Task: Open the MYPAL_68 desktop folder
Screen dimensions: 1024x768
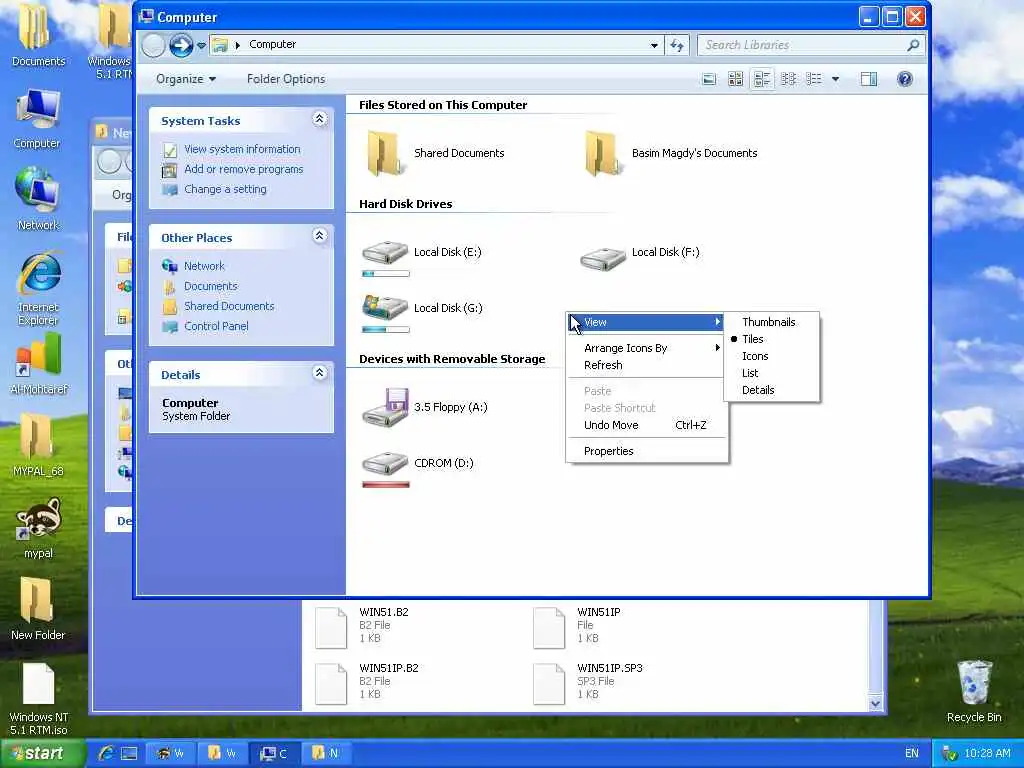Action: pyautogui.click(x=38, y=445)
